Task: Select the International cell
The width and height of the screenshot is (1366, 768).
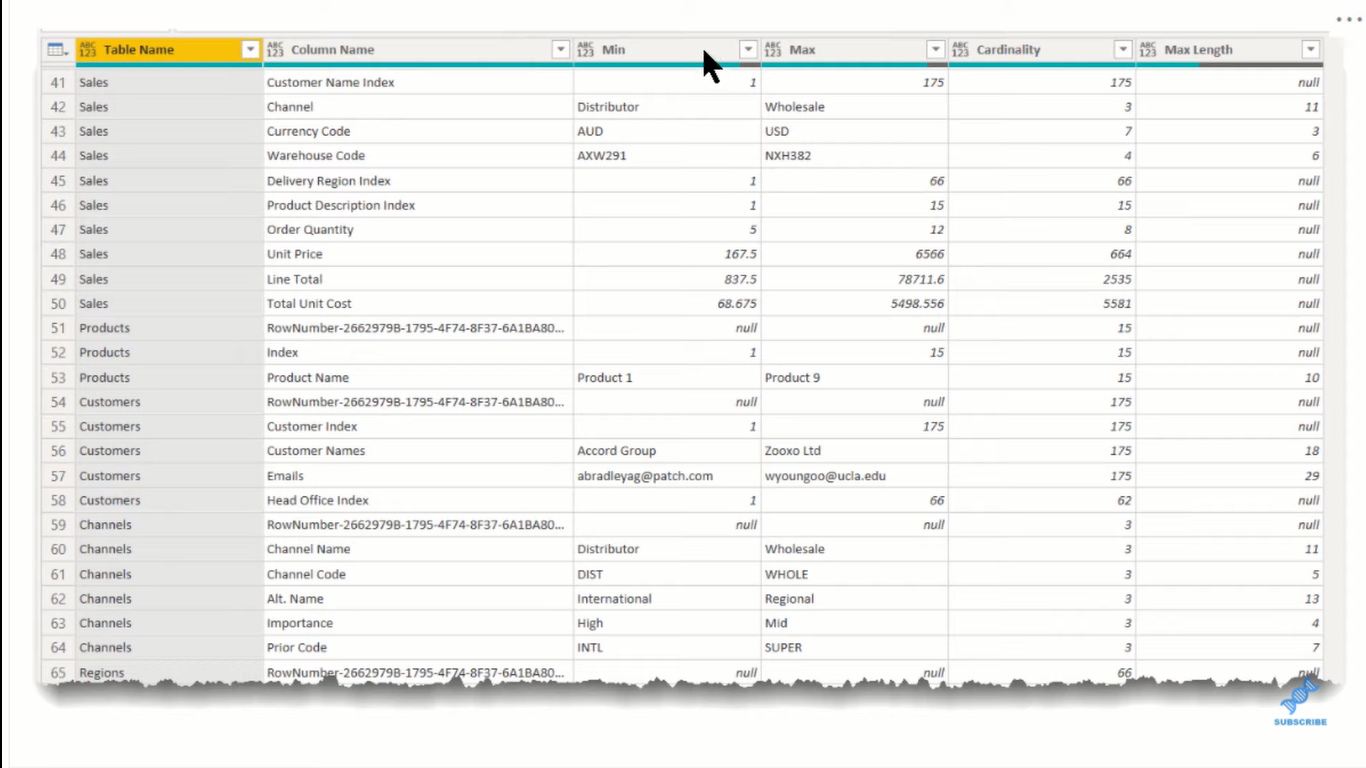Action: pyautogui.click(x=667, y=599)
